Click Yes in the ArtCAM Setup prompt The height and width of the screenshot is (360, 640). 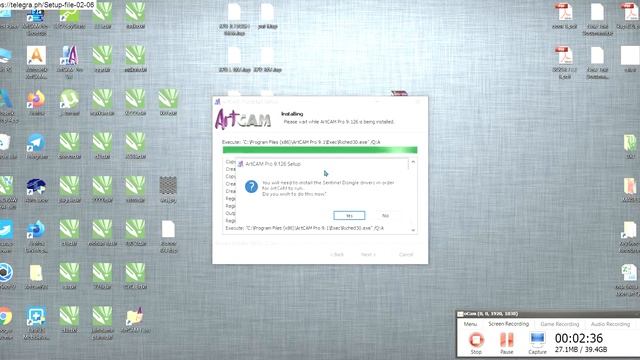tap(349, 216)
